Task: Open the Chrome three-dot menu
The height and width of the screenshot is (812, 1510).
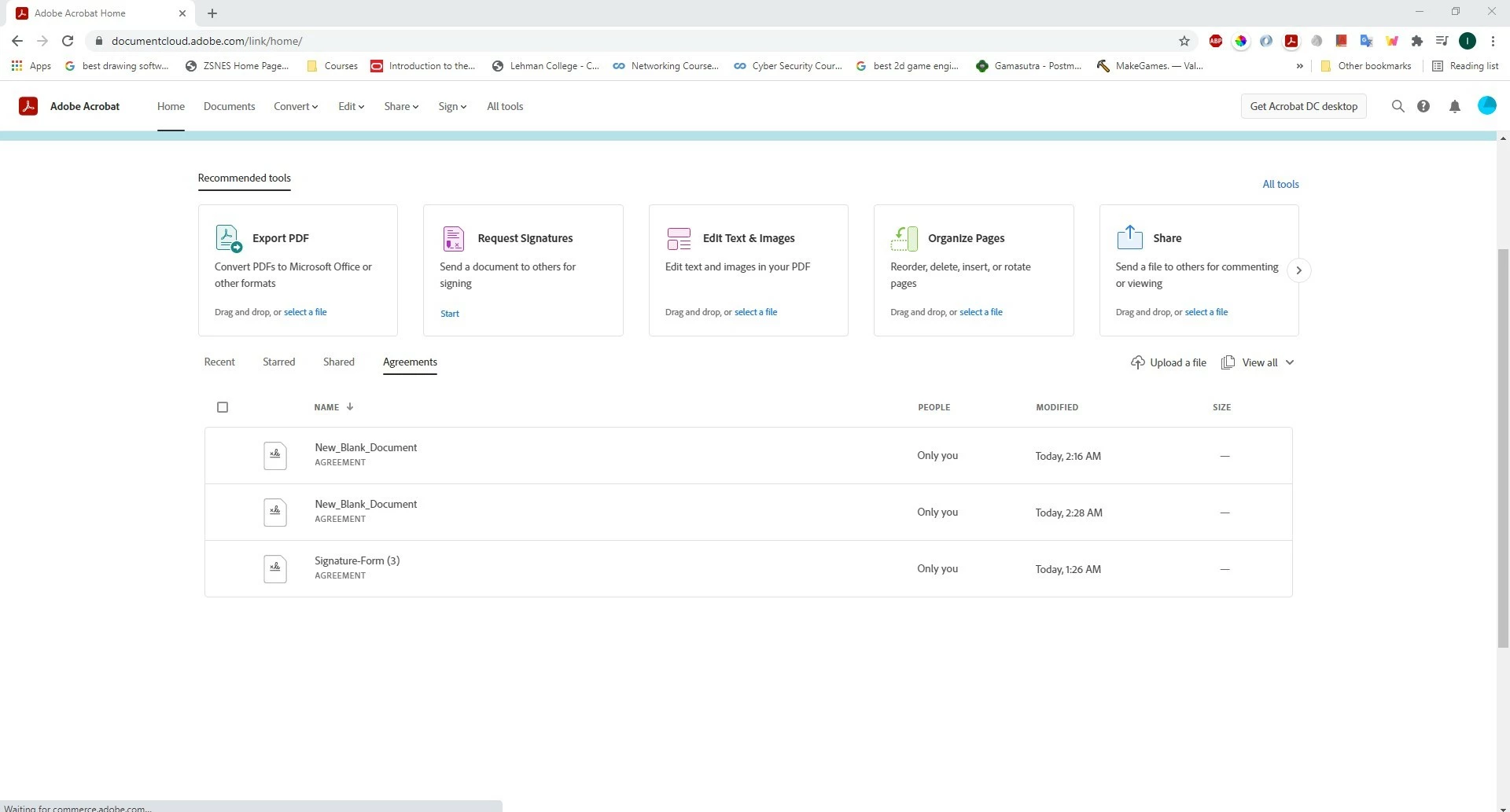Action: click(x=1493, y=41)
